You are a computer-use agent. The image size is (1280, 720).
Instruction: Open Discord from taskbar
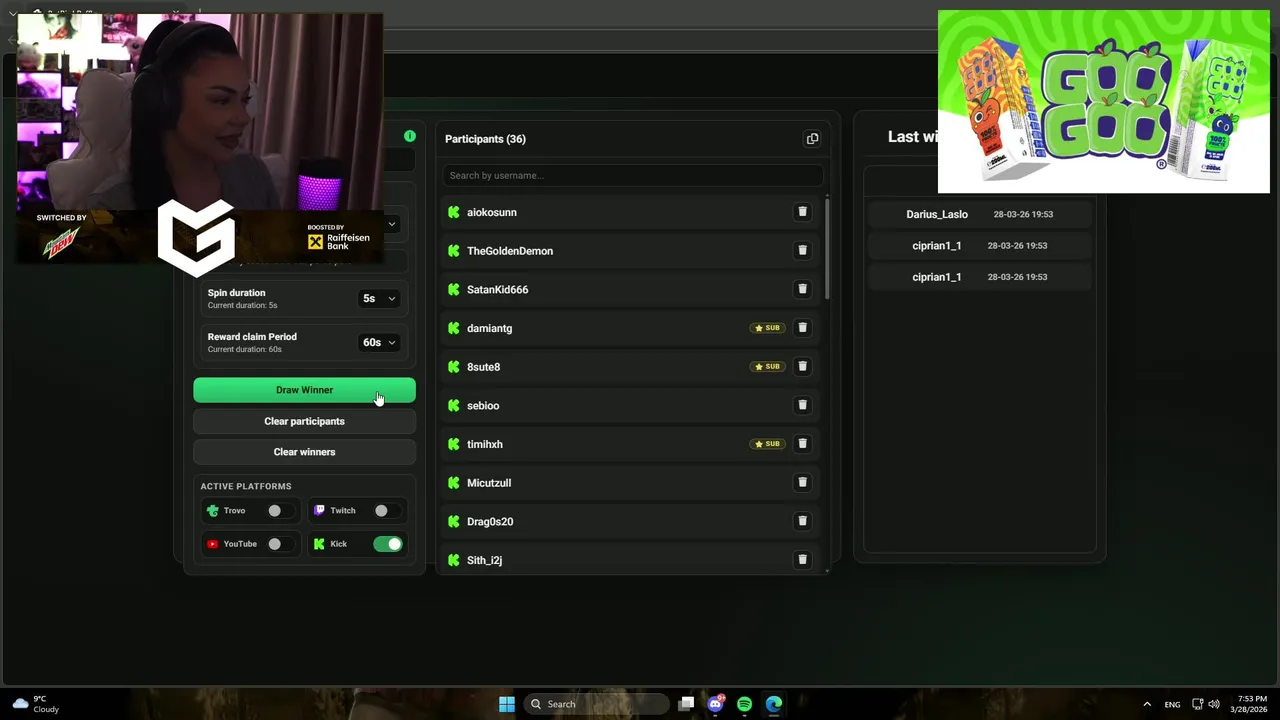[715, 704]
